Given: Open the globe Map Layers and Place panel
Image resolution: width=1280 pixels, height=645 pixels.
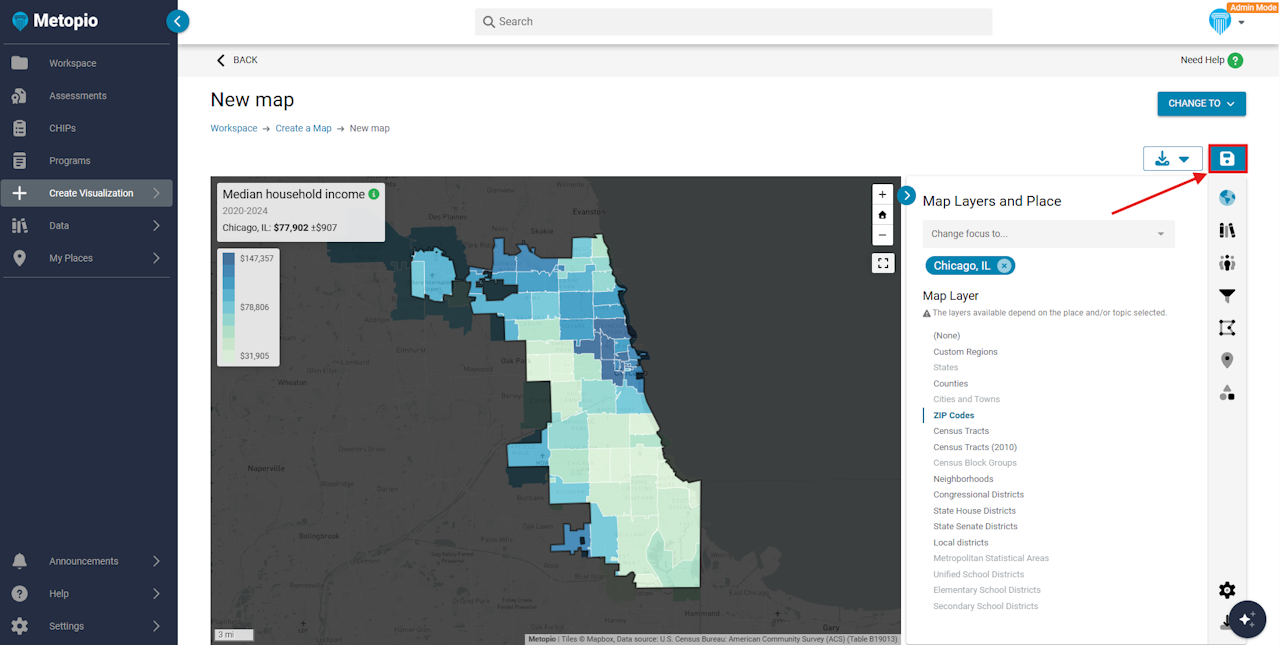Looking at the screenshot, I should (x=1227, y=198).
